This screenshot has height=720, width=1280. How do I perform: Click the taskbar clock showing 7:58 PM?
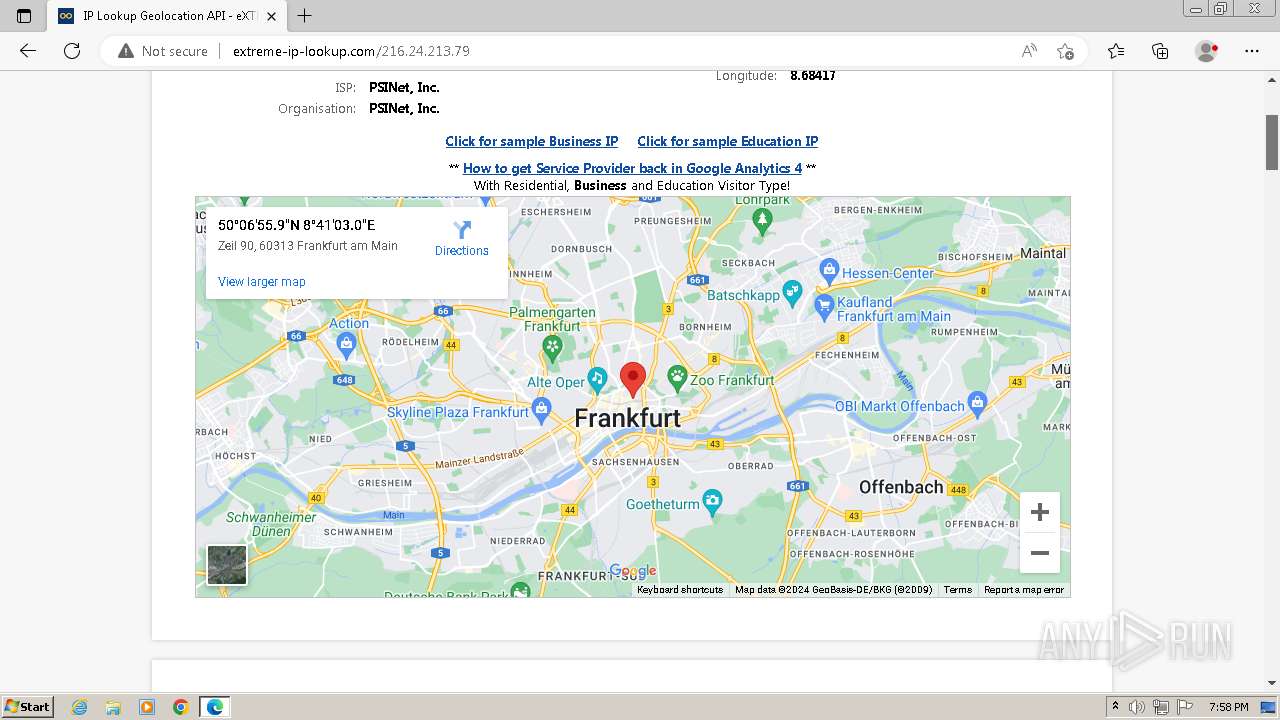tap(1228, 707)
